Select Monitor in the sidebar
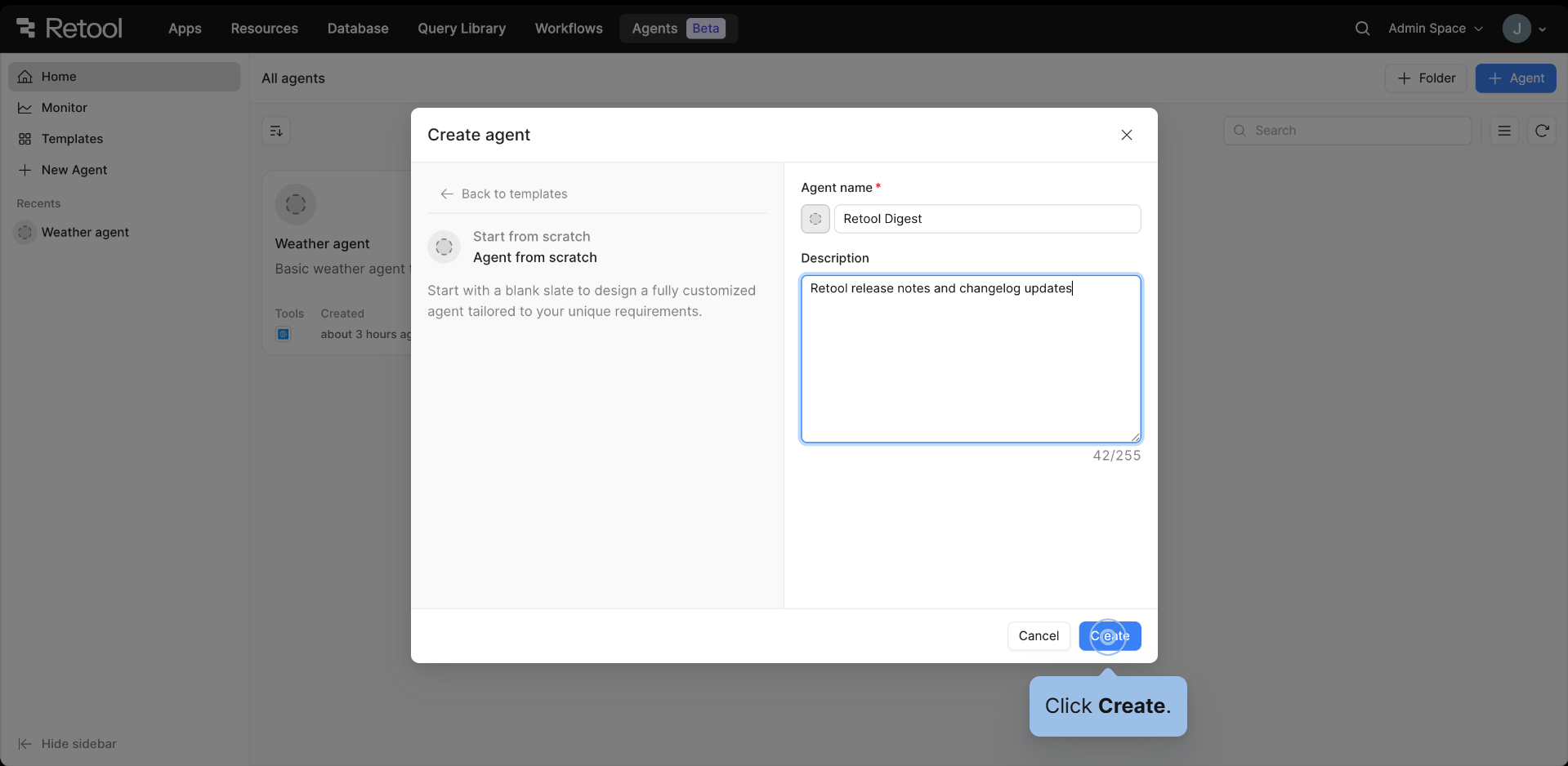 [x=124, y=108]
